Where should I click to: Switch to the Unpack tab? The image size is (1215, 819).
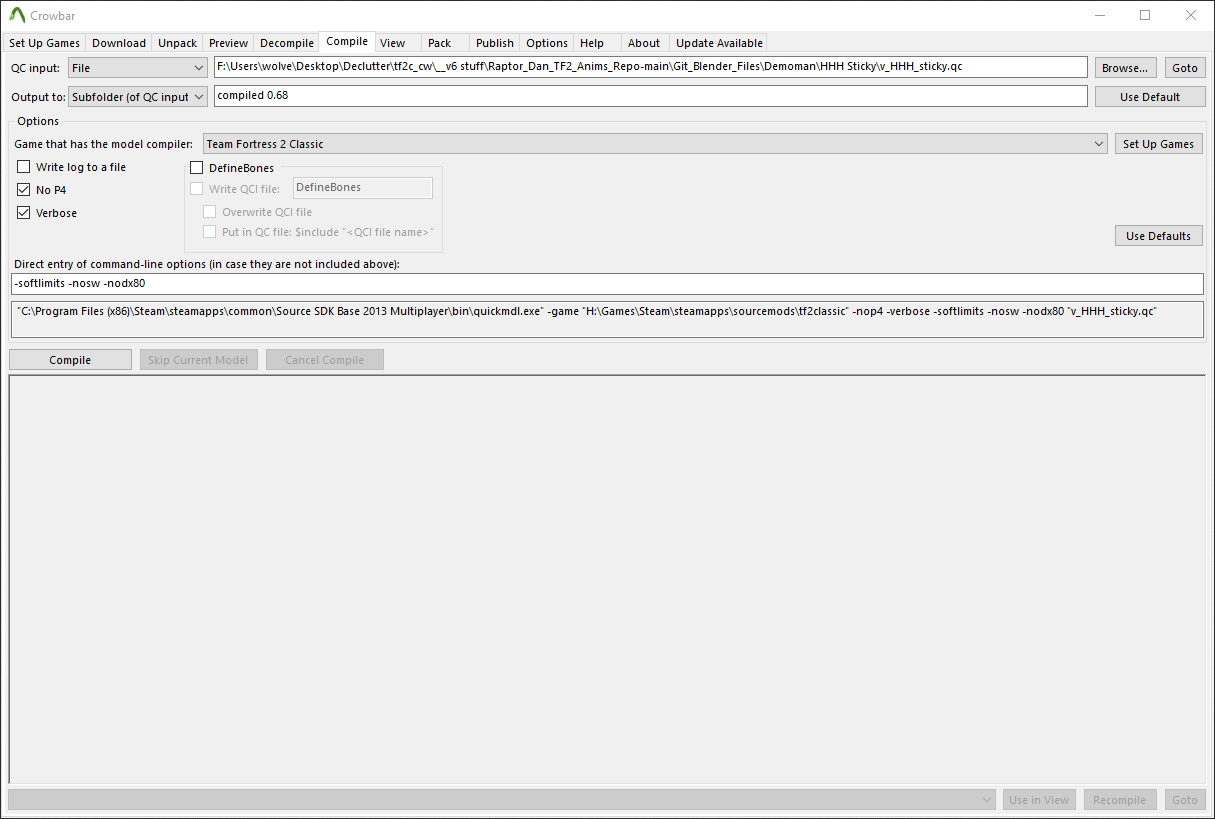pos(177,43)
